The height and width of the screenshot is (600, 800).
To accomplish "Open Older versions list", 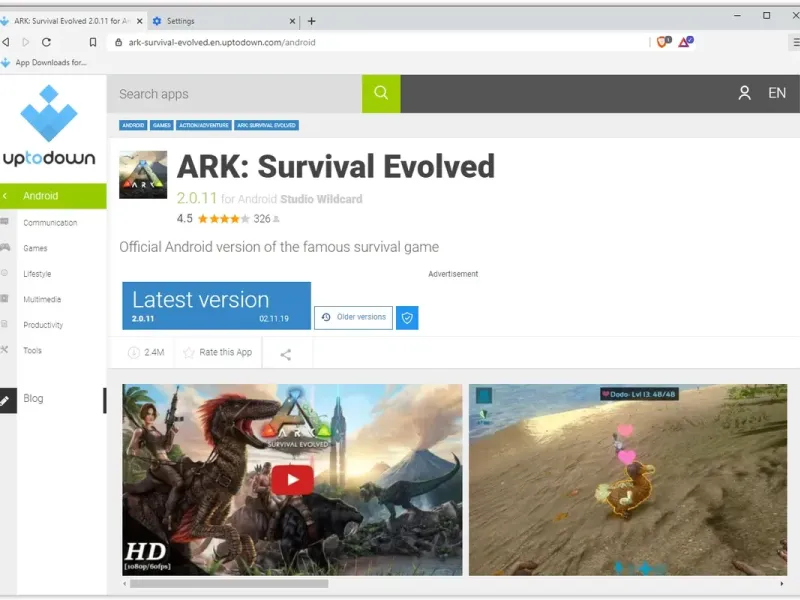I will tap(353, 317).
